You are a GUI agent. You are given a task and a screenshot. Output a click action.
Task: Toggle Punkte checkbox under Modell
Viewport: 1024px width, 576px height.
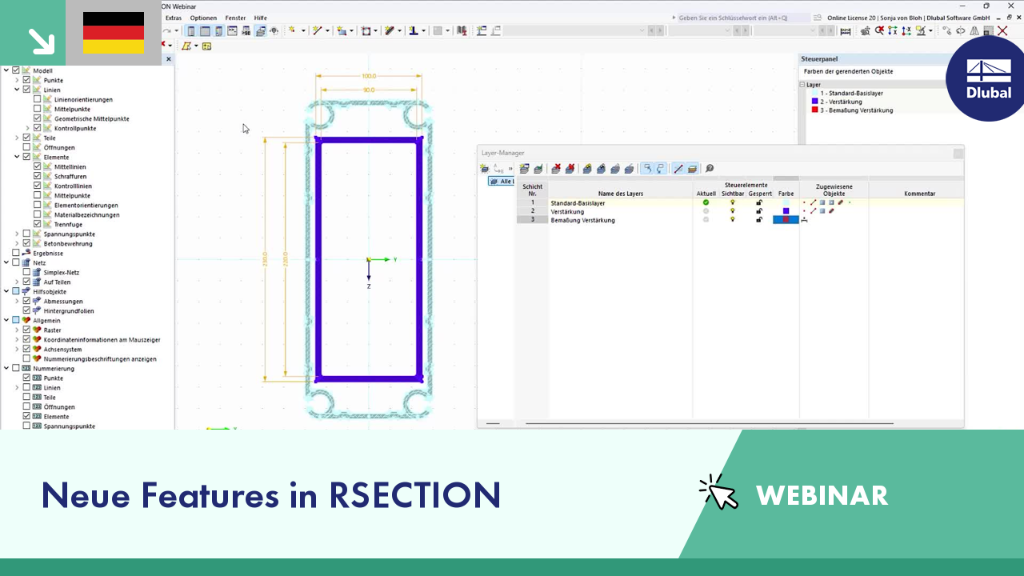[x=27, y=80]
